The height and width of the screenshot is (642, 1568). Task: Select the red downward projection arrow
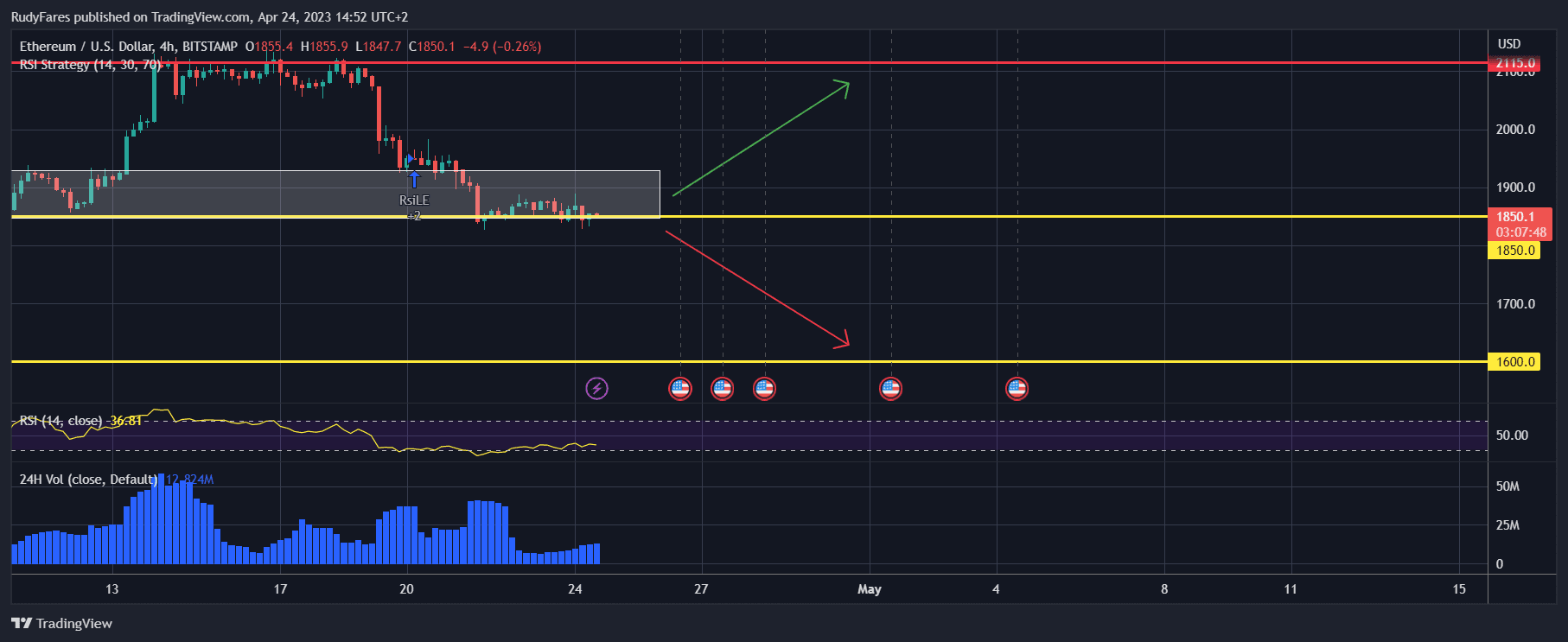click(x=757, y=289)
